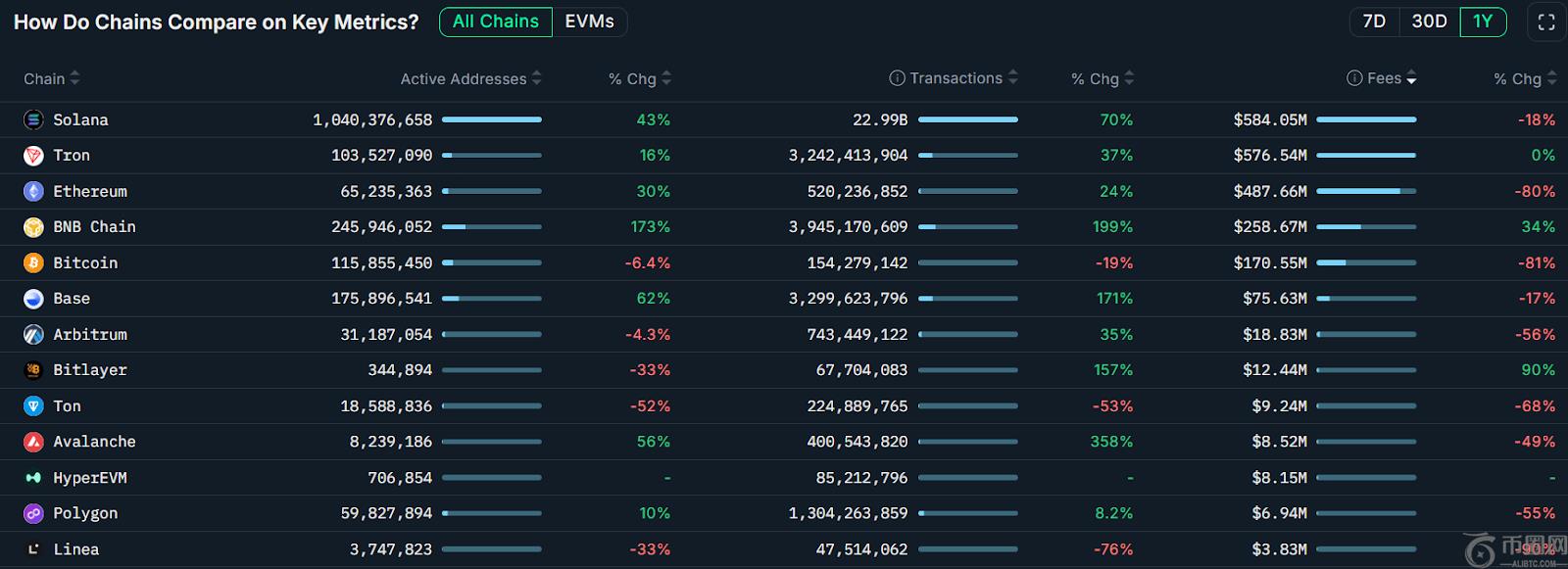Click Ethereum fees progress bar
This screenshot has width=1568, height=569.
pyautogui.click(x=1366, y=191)
